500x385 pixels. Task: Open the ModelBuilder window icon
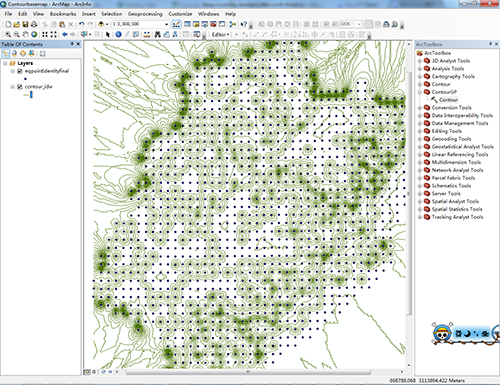[x=233, y=24]
